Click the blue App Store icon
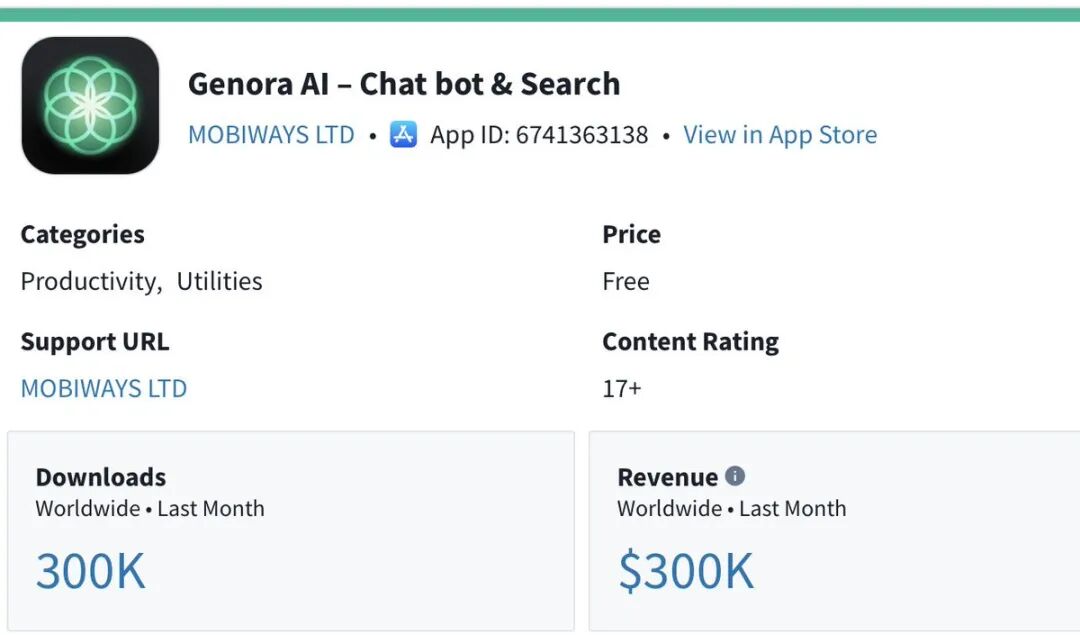This screenshot has width=1080, height=635. tap(403, 135)
